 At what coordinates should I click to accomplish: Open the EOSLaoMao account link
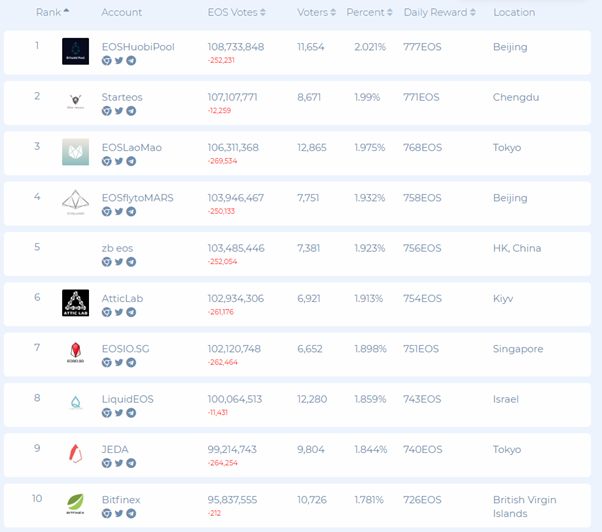(132, 147)
